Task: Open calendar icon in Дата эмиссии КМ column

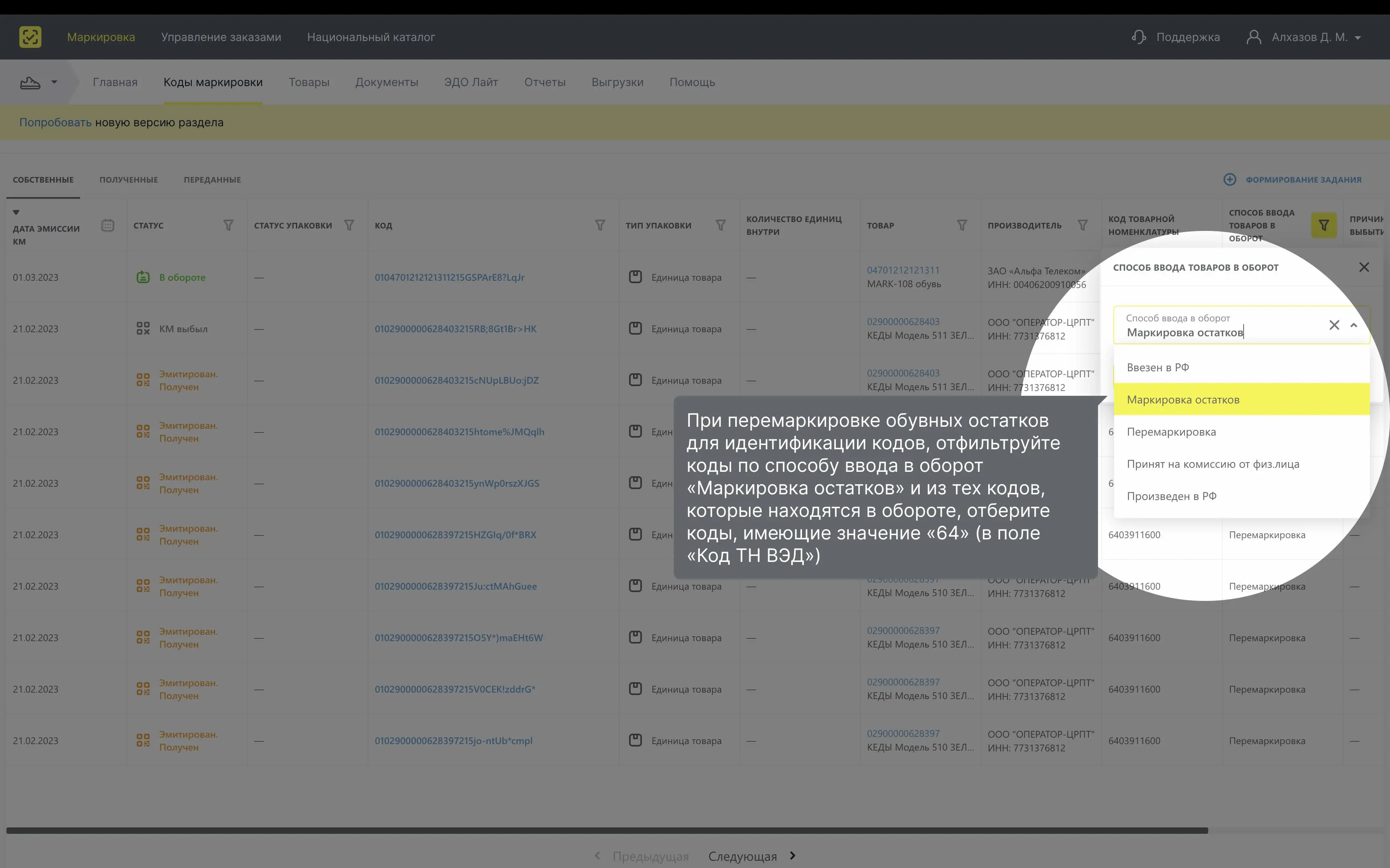Action: click(107, 225)
